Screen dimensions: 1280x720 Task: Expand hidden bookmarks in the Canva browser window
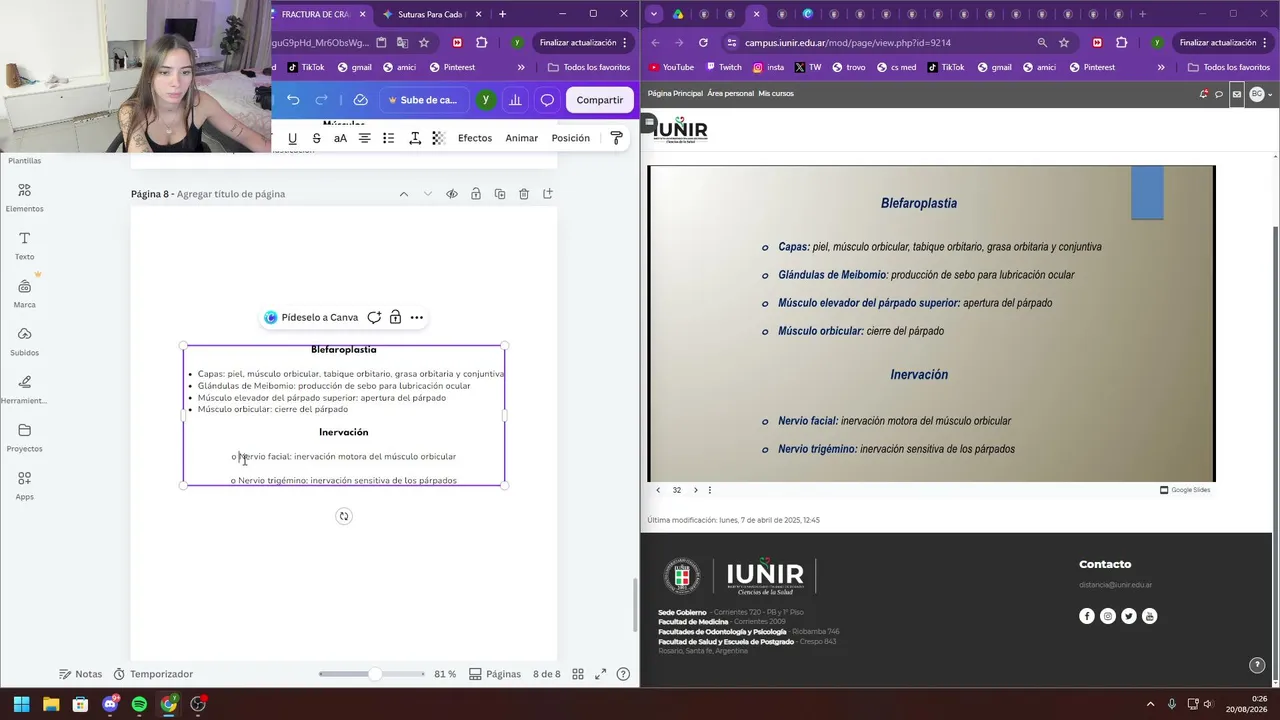coord(521,67)
